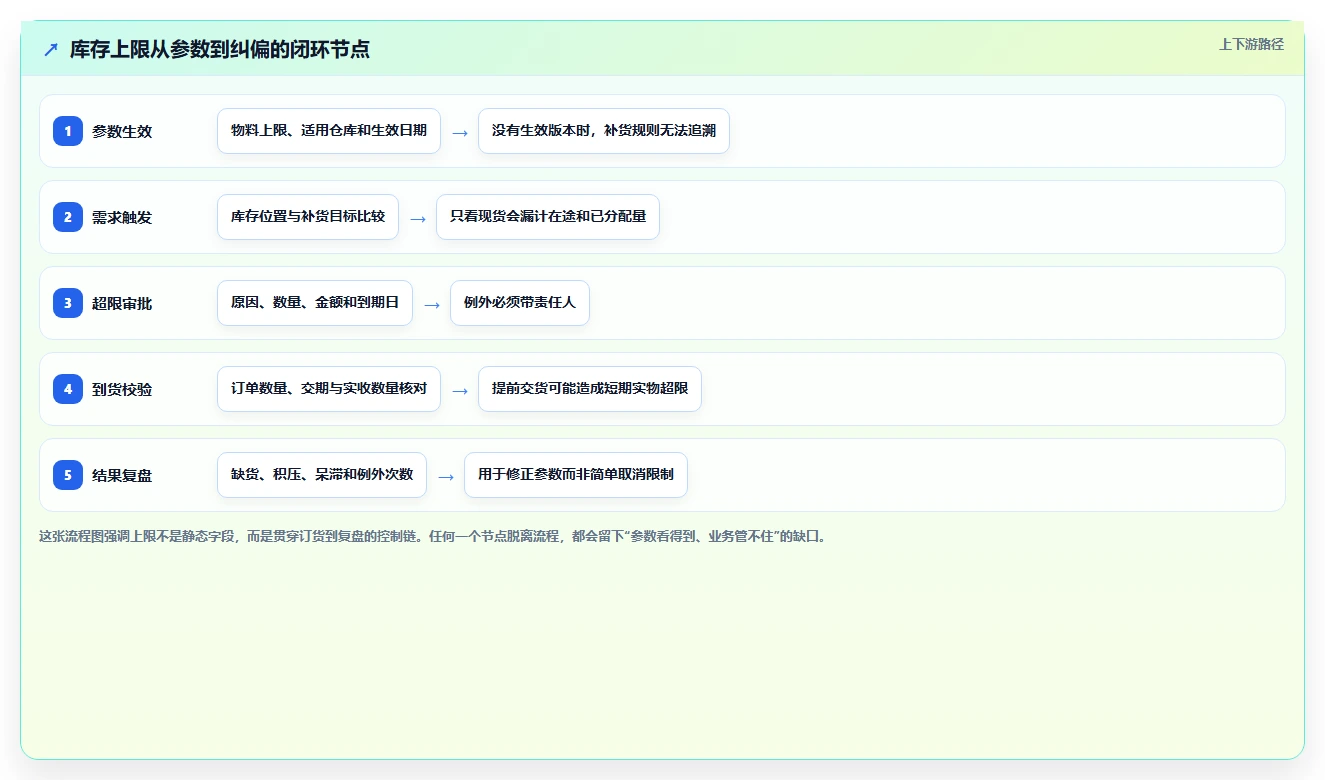The image size is (1325, 780).
Task: Select the 需求触发 step label
Action: tap(122, 217)
